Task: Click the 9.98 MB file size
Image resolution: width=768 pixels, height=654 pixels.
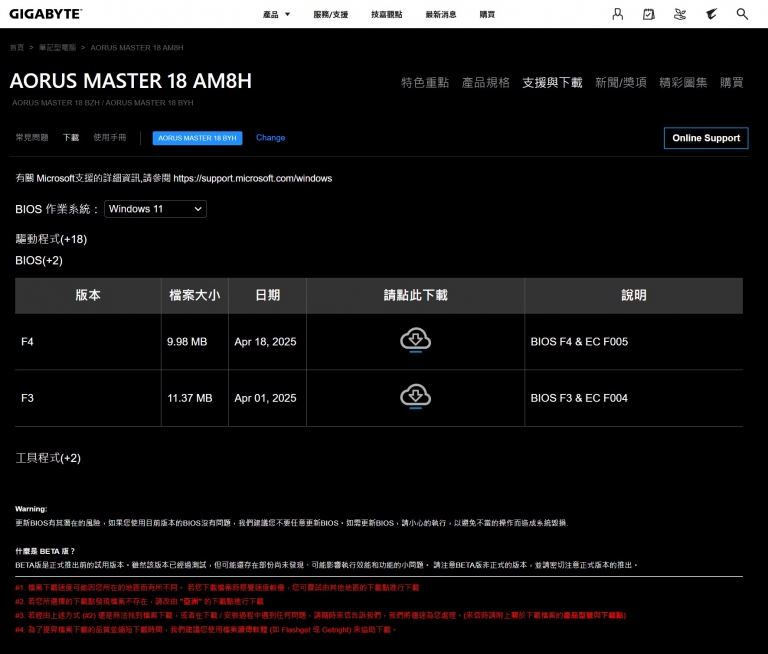Action: tap(187, 341)
